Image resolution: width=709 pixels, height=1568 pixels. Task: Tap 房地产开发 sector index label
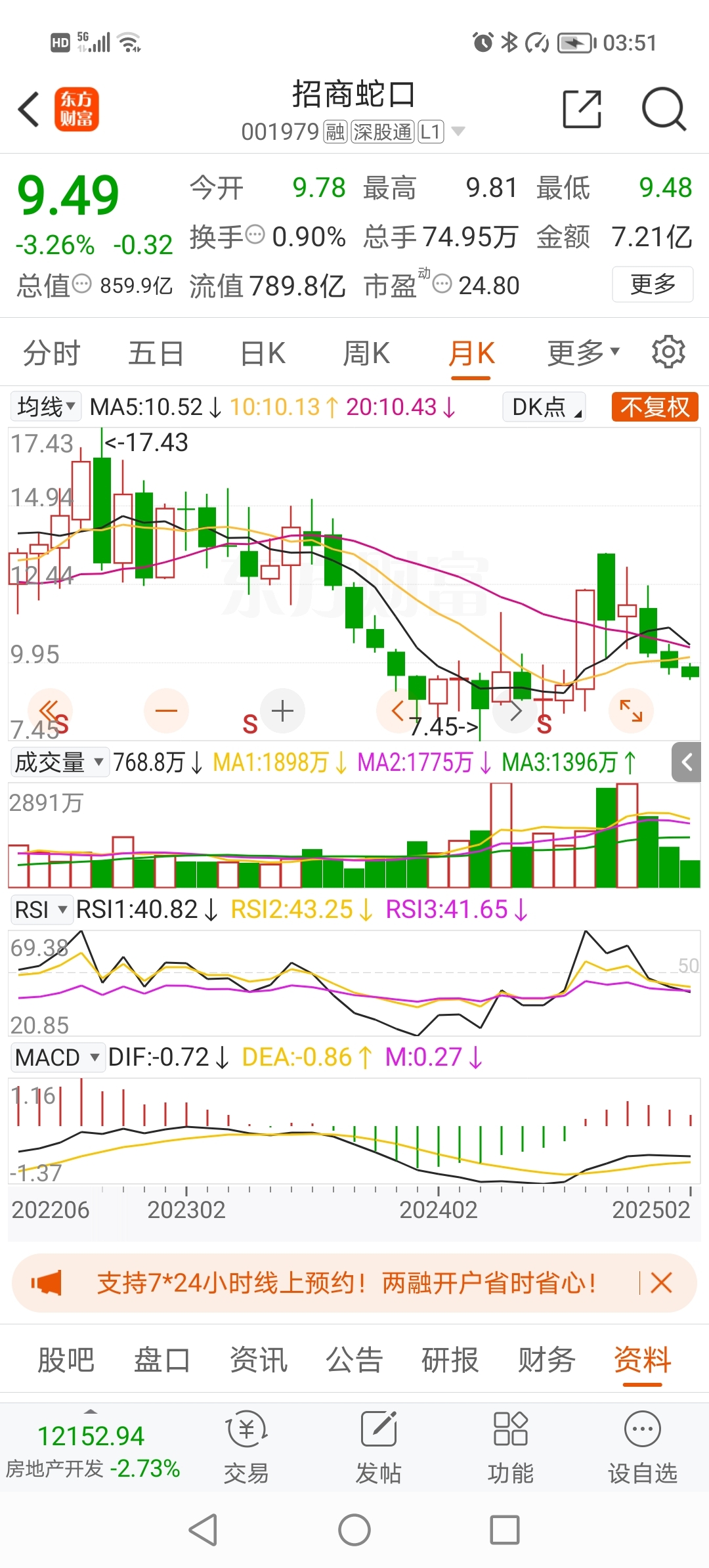(54, 1468)
